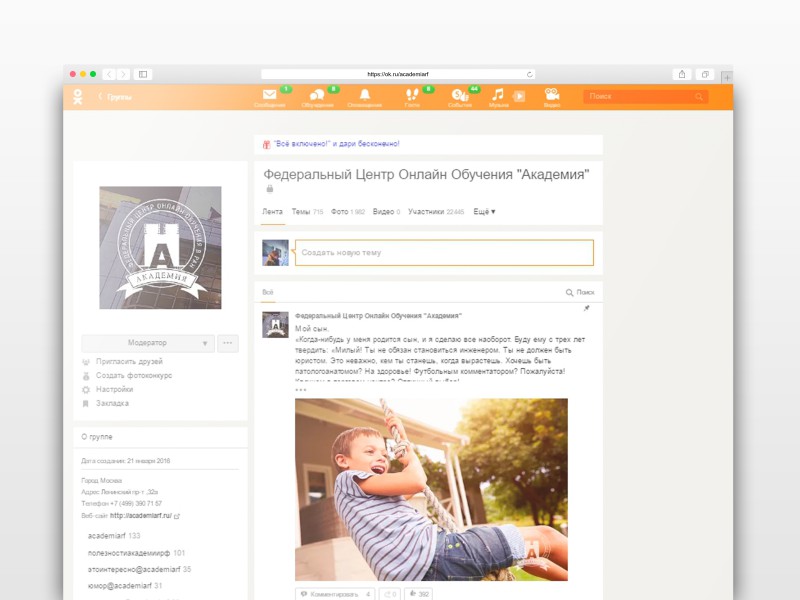
Task: Click Комментировать button
Action: pyautogui.click(x=335, y=594)
